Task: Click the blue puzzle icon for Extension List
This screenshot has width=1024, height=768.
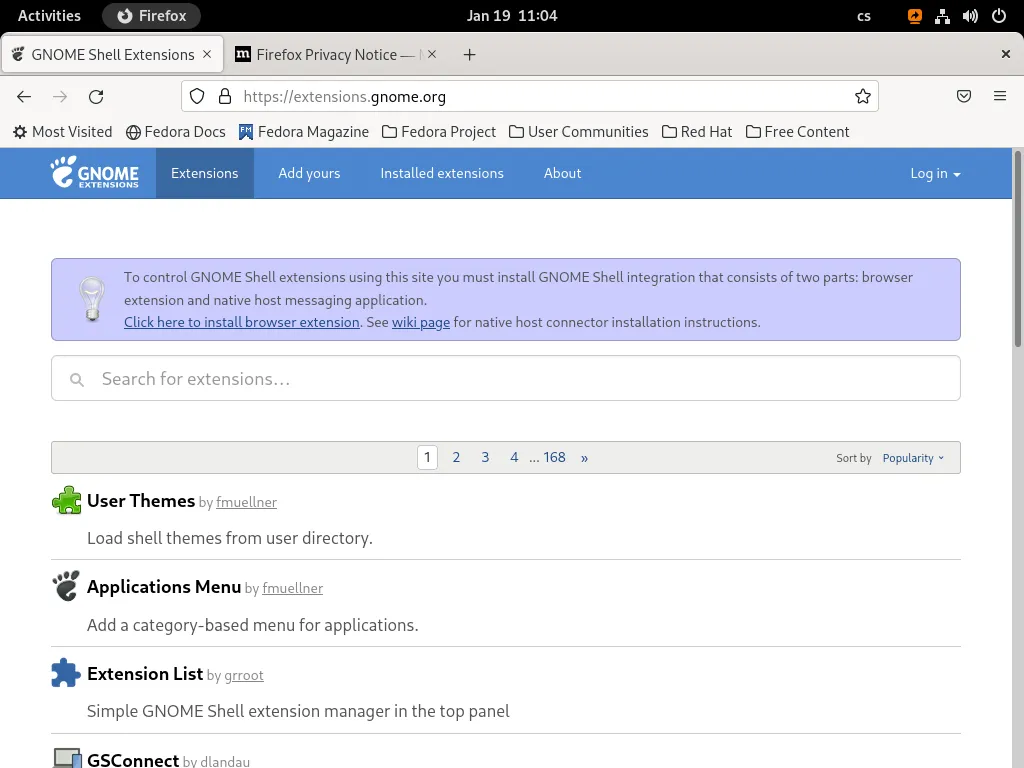Action: click(x=65, y=672)
